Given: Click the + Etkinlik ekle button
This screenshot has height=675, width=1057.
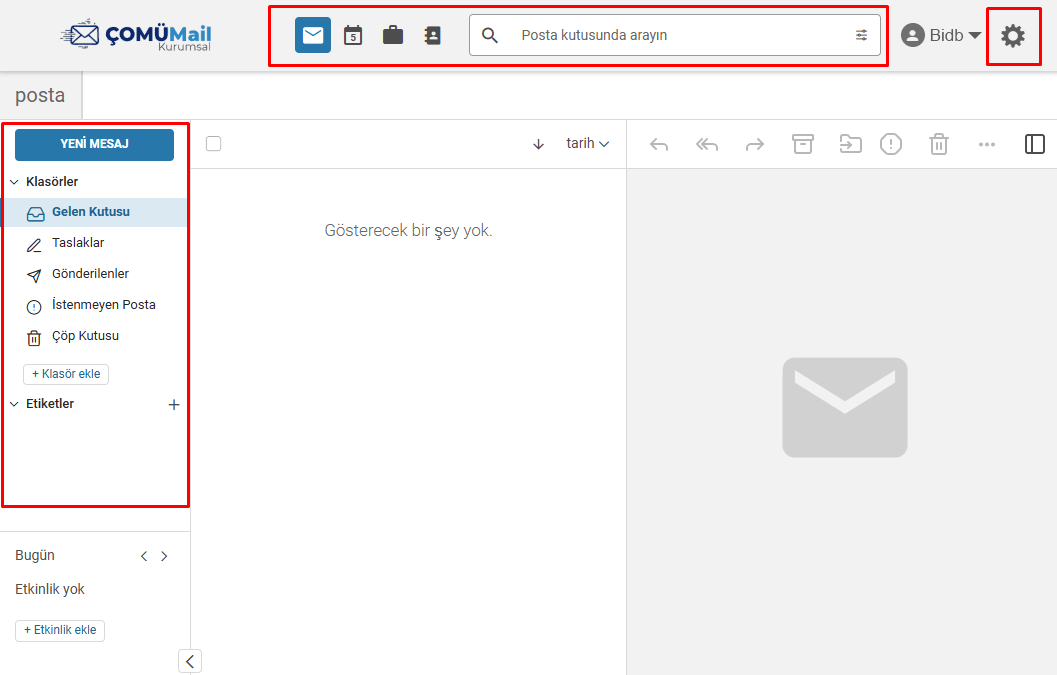Looking at the screenshot, I should tap(60, 630).
